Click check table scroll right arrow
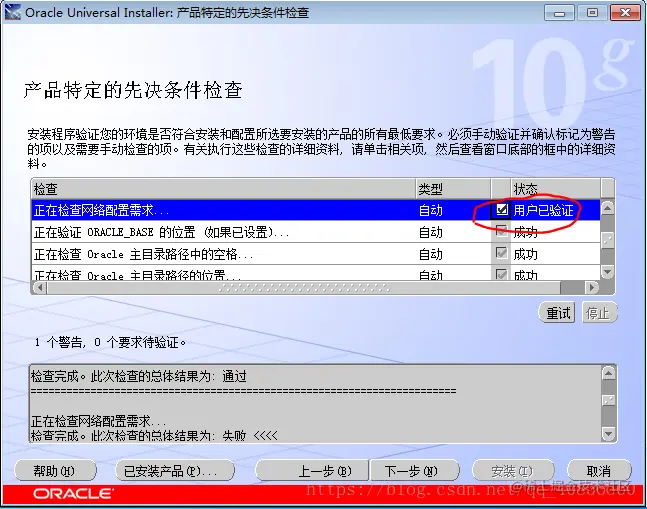 pyautogui.click(x=593, y=287)
